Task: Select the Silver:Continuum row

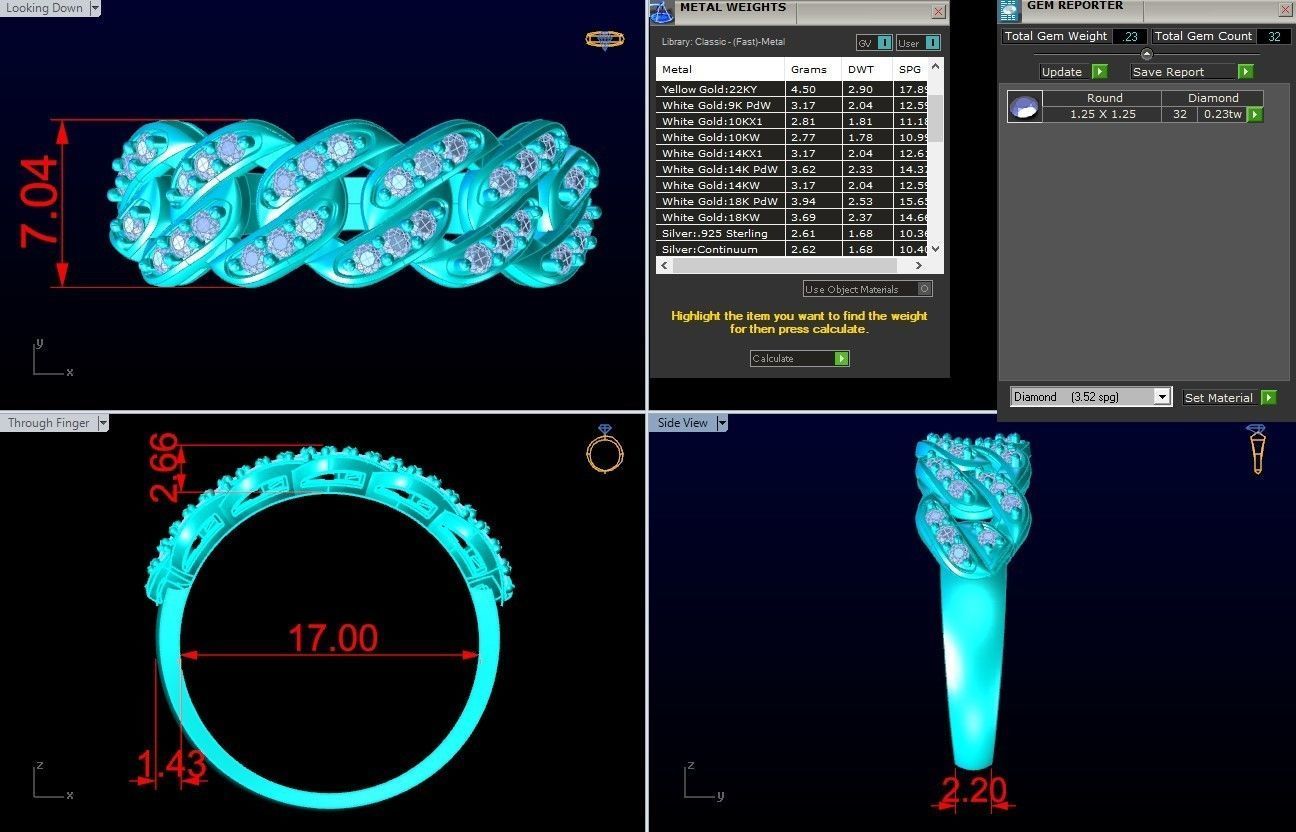Action: 793,249
